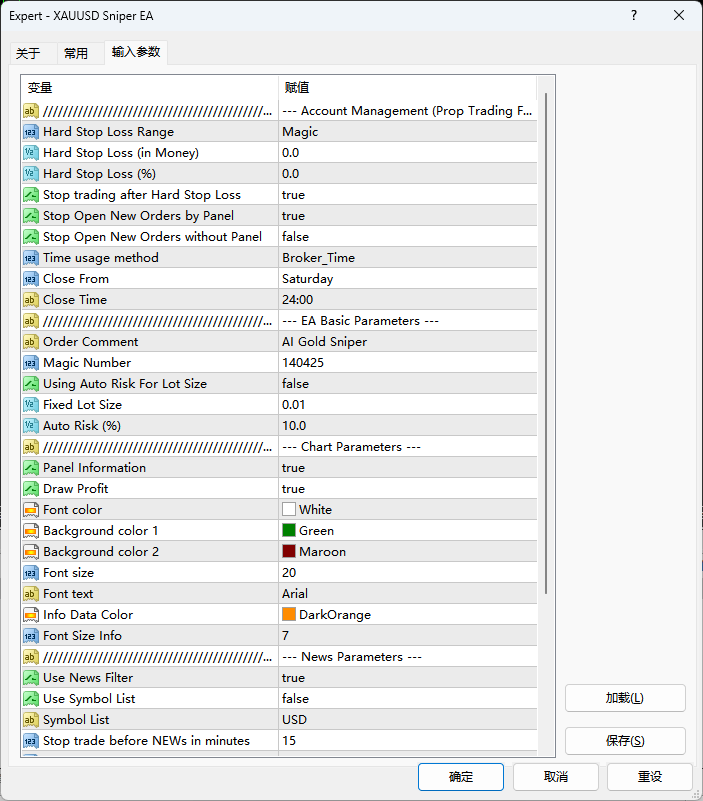Click the 加载(L) button
The height and width of the screenshot is (801, 703).
click(x=625, y=698)
